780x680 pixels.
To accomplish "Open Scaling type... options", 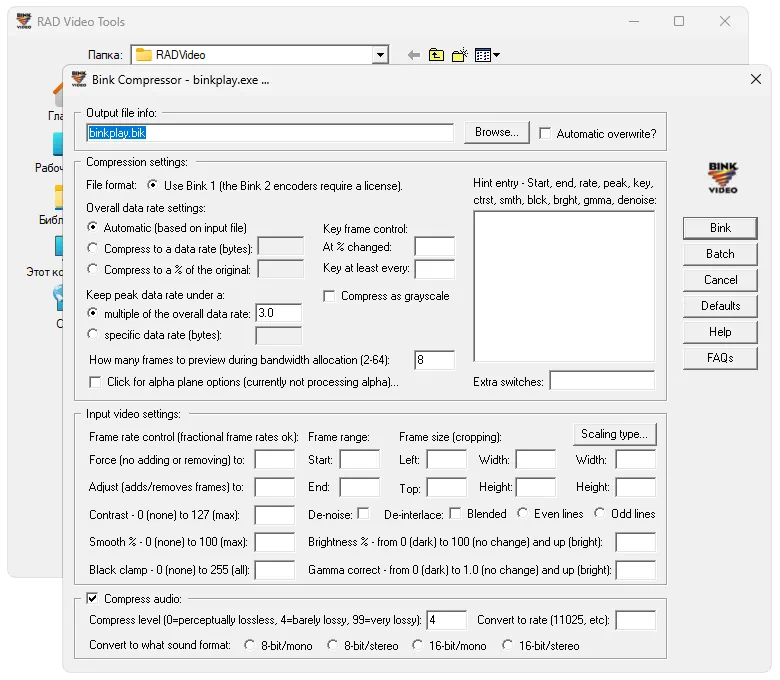I will pyautogui.click(x=615, y=434).
